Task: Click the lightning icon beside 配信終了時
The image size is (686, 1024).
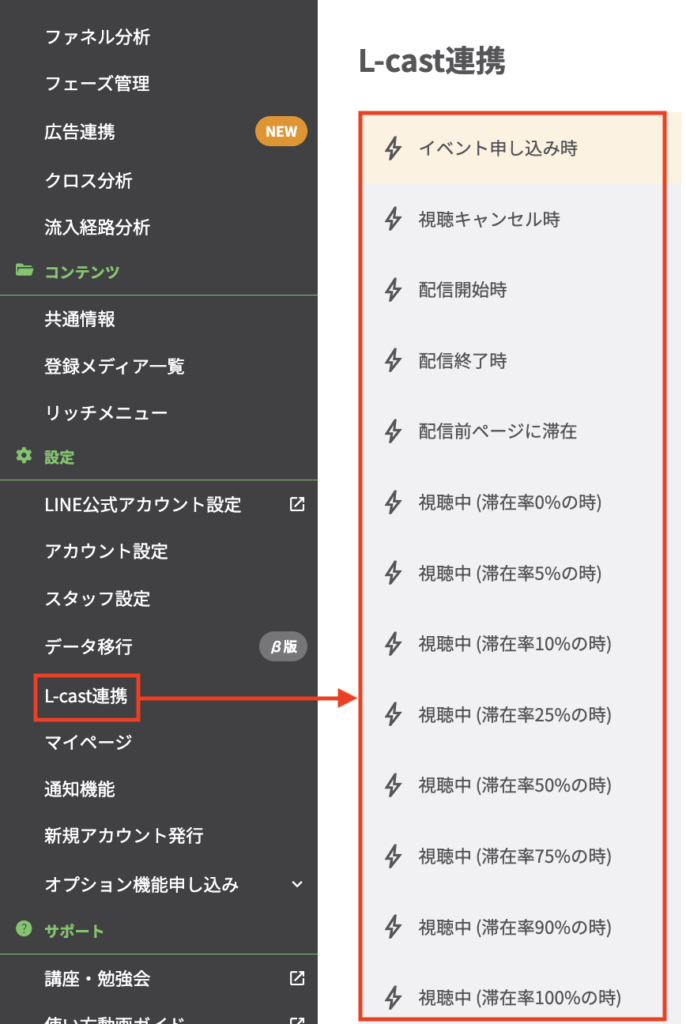Action: click(x=393, y=361)
